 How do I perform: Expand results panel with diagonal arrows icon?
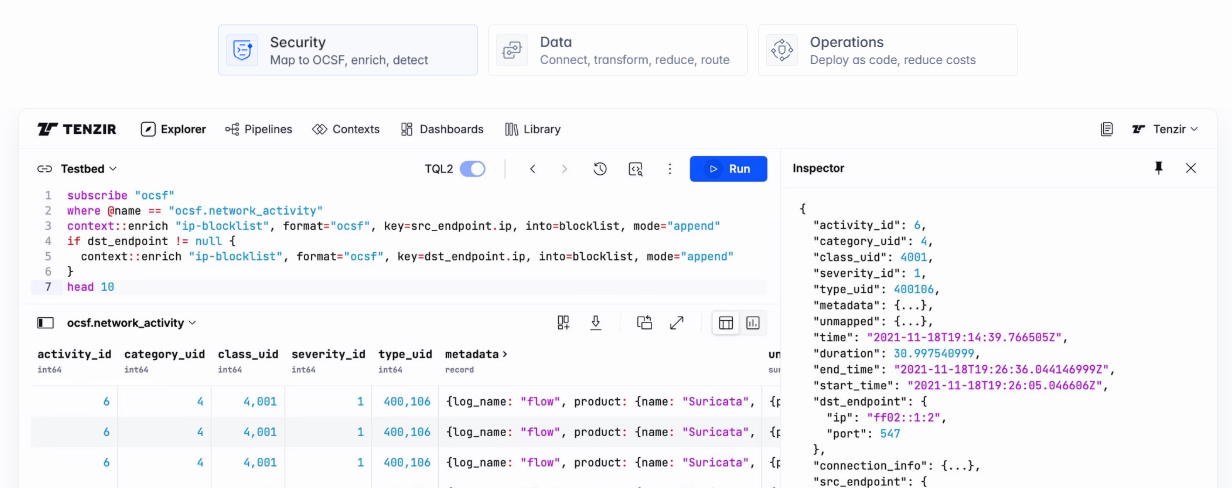(677, 323)
